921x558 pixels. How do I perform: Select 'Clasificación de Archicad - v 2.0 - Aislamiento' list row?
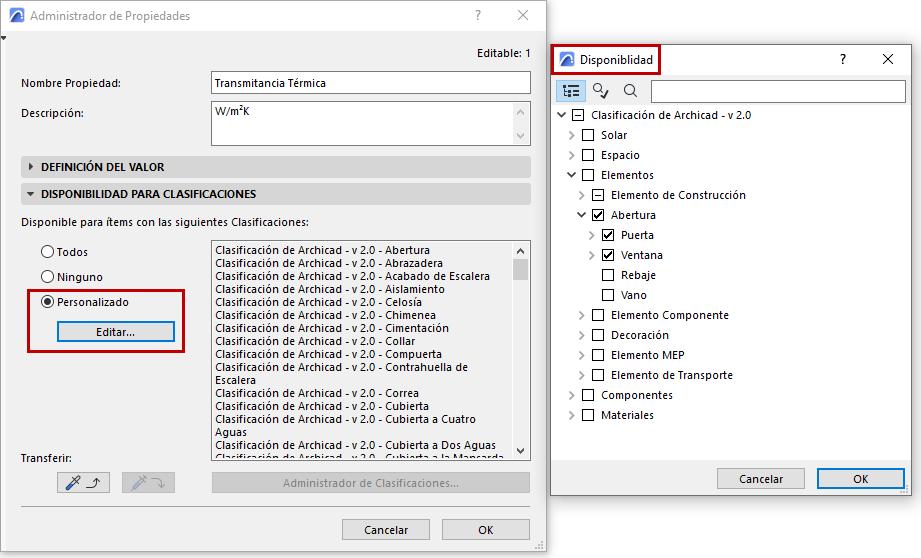(330, 289)
